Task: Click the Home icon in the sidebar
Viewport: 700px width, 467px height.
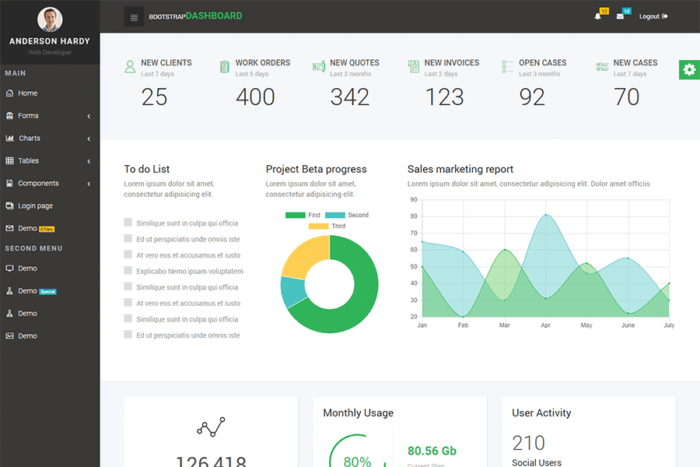Action: [9, 93]
